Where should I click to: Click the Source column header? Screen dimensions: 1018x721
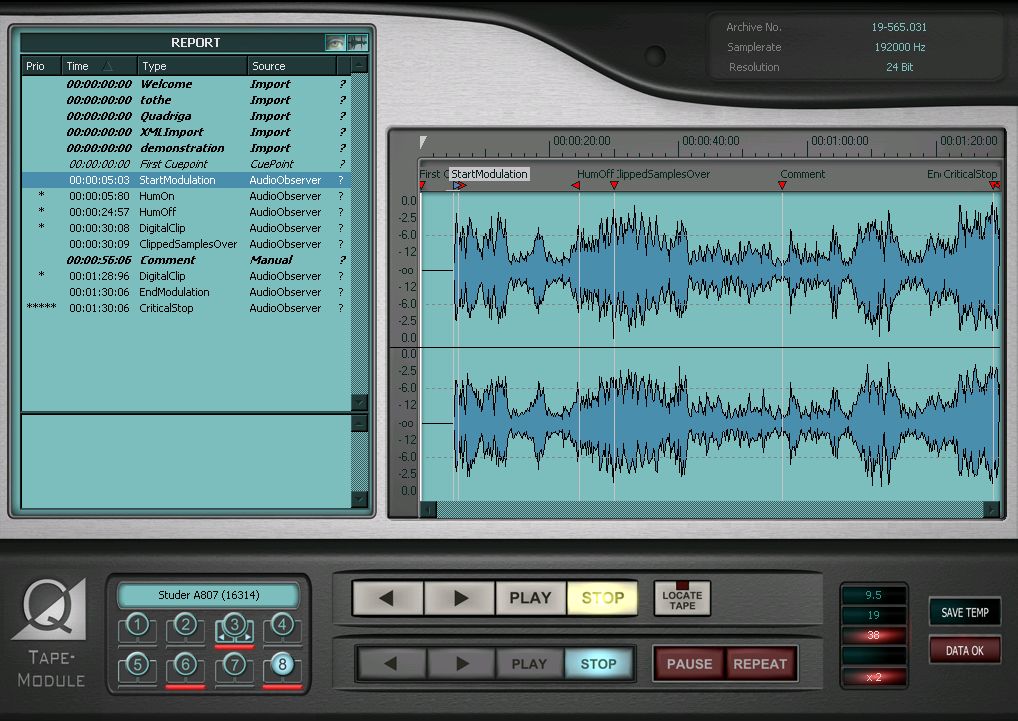(291, 66)
